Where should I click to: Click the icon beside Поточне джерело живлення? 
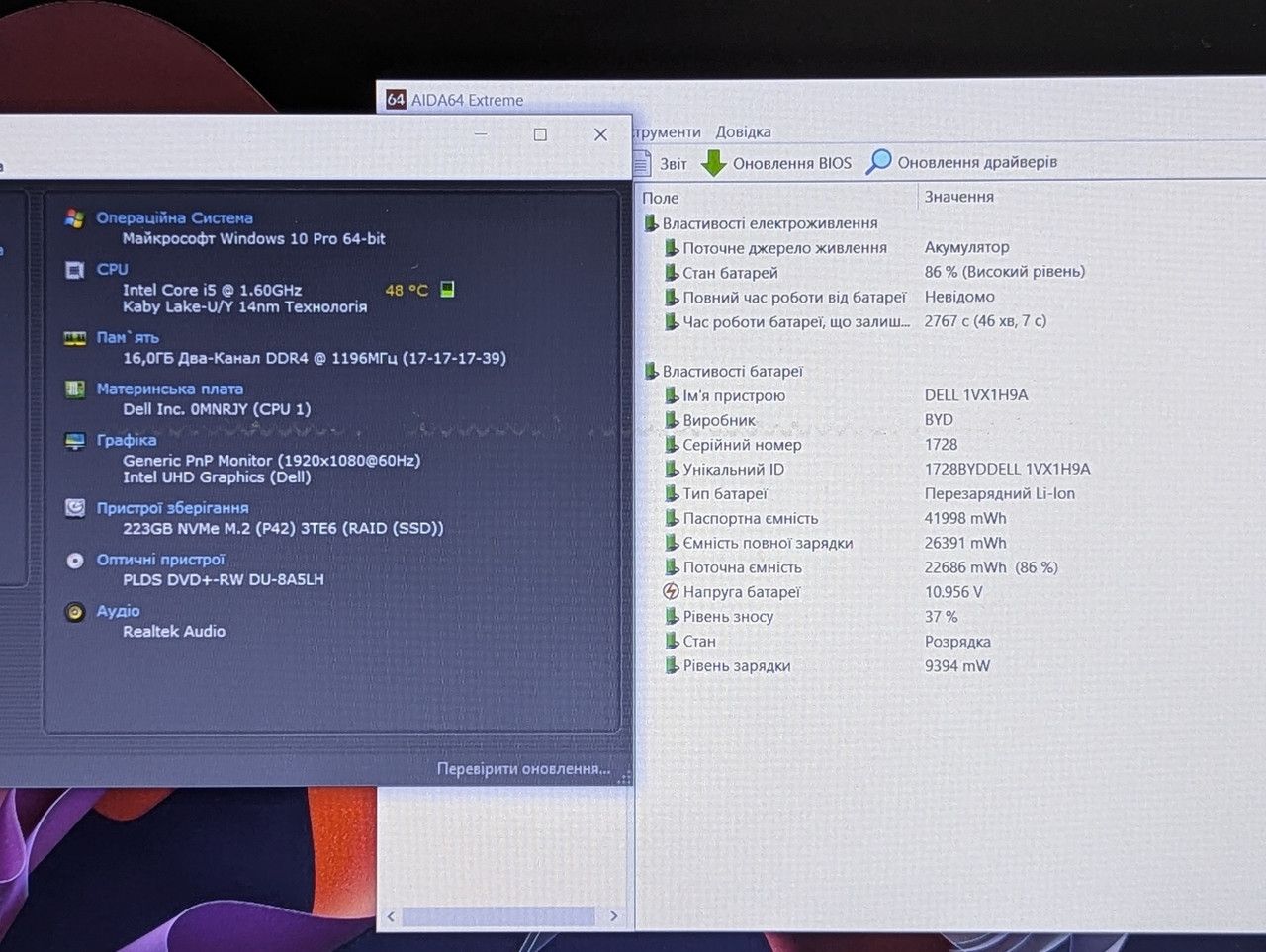pos(672,248)
